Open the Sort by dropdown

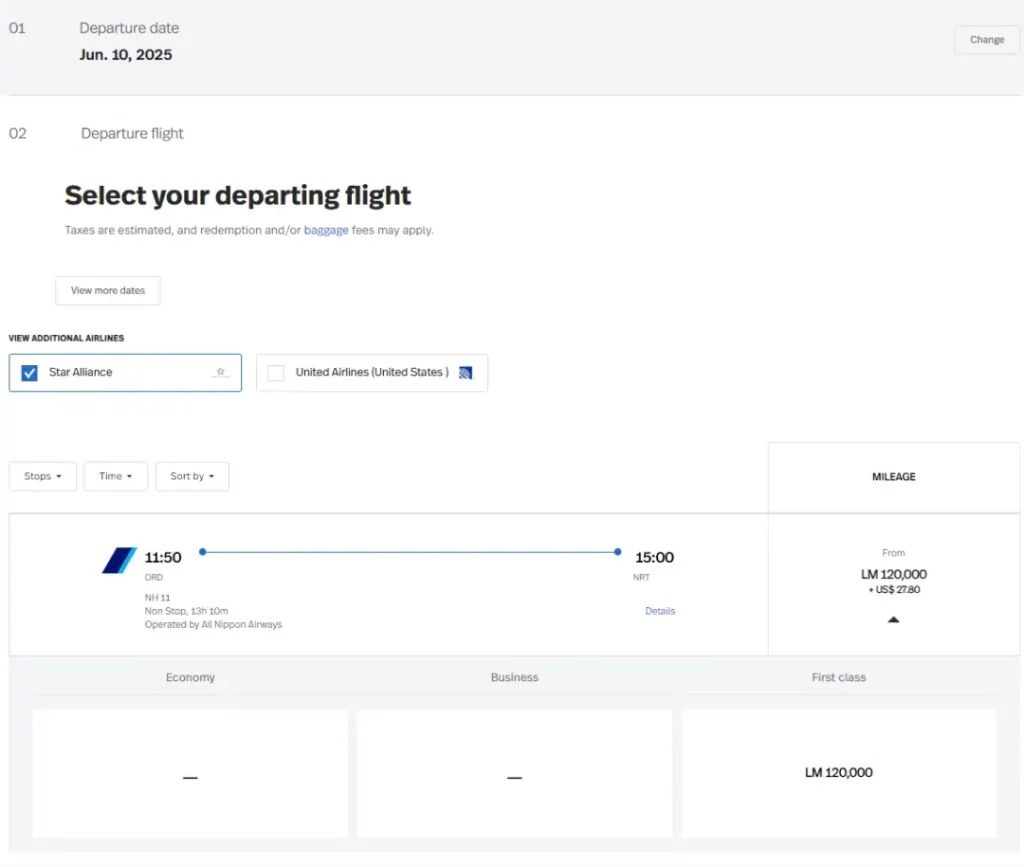pyautogui.click(x=192, y=477)
